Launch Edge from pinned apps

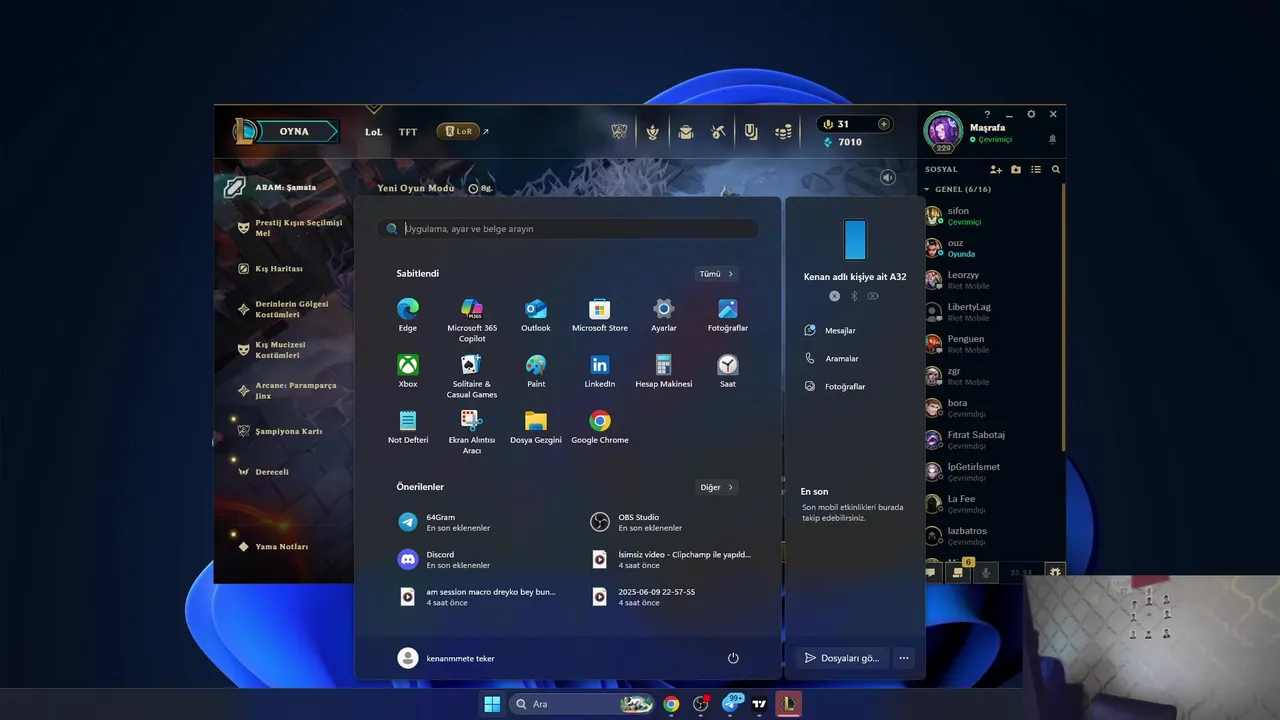408,315
